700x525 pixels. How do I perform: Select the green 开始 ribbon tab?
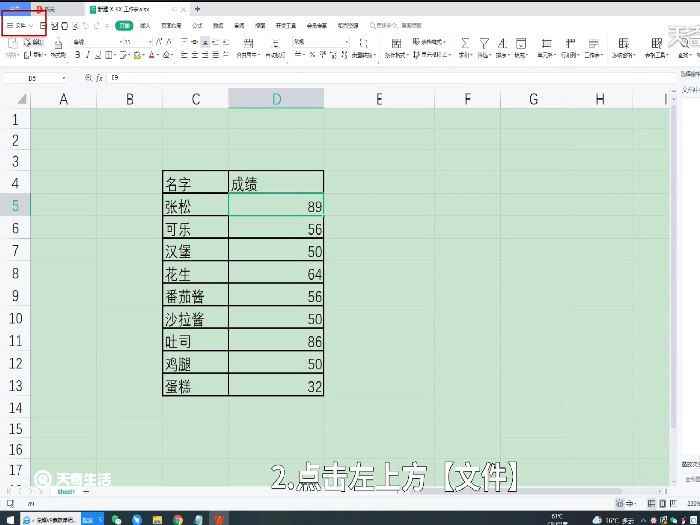tap(124, 26)
